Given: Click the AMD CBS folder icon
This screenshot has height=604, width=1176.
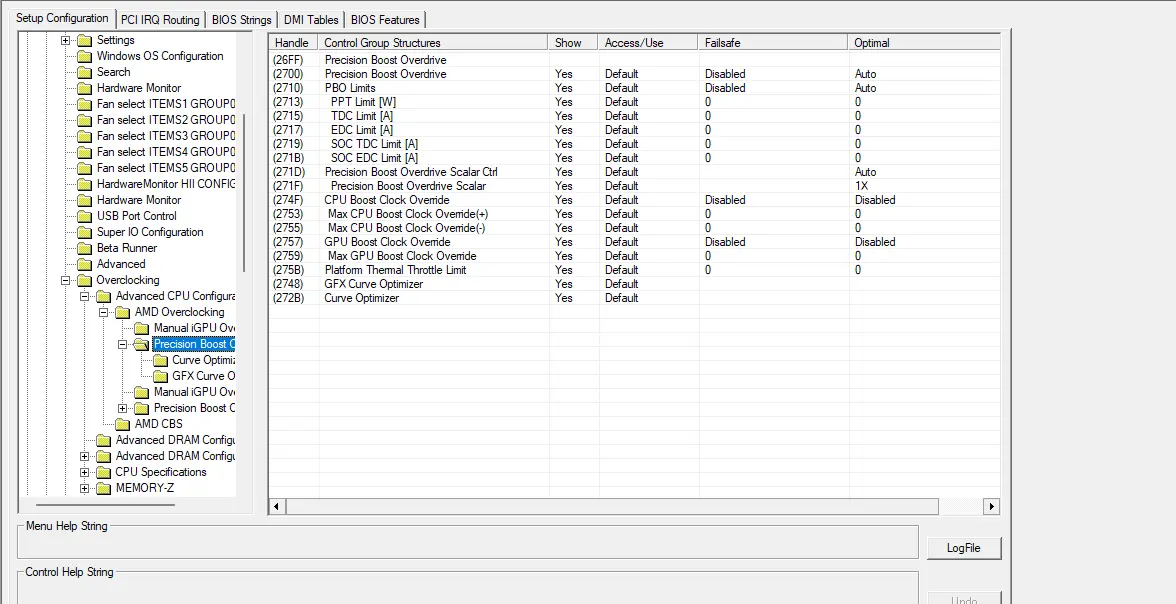Looking at the screenshot, I should (123, 425).
